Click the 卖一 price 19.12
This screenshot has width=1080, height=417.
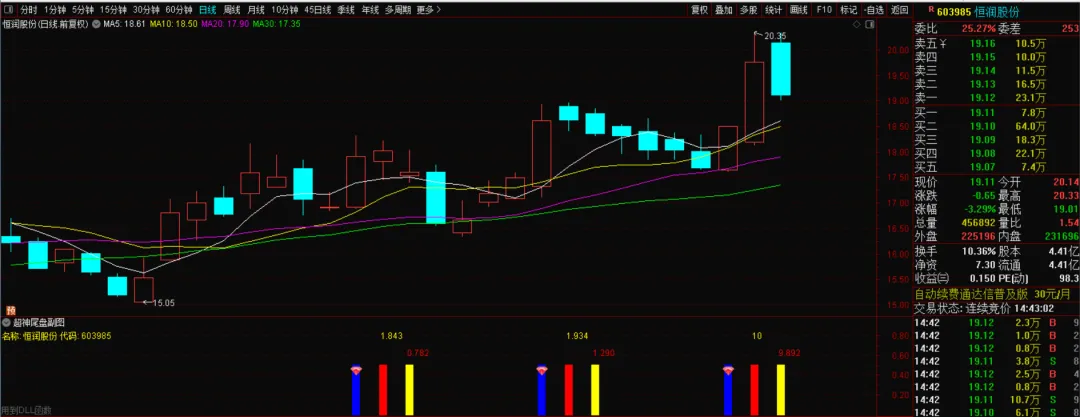point(982,97)
